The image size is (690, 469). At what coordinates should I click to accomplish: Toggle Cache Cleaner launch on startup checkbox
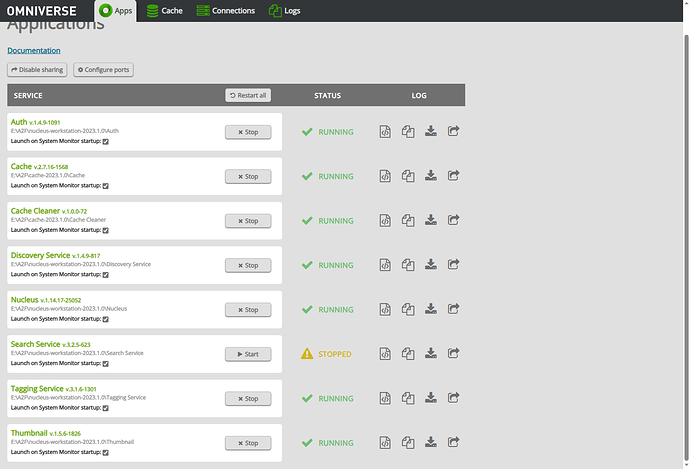[x=106, y=231]
